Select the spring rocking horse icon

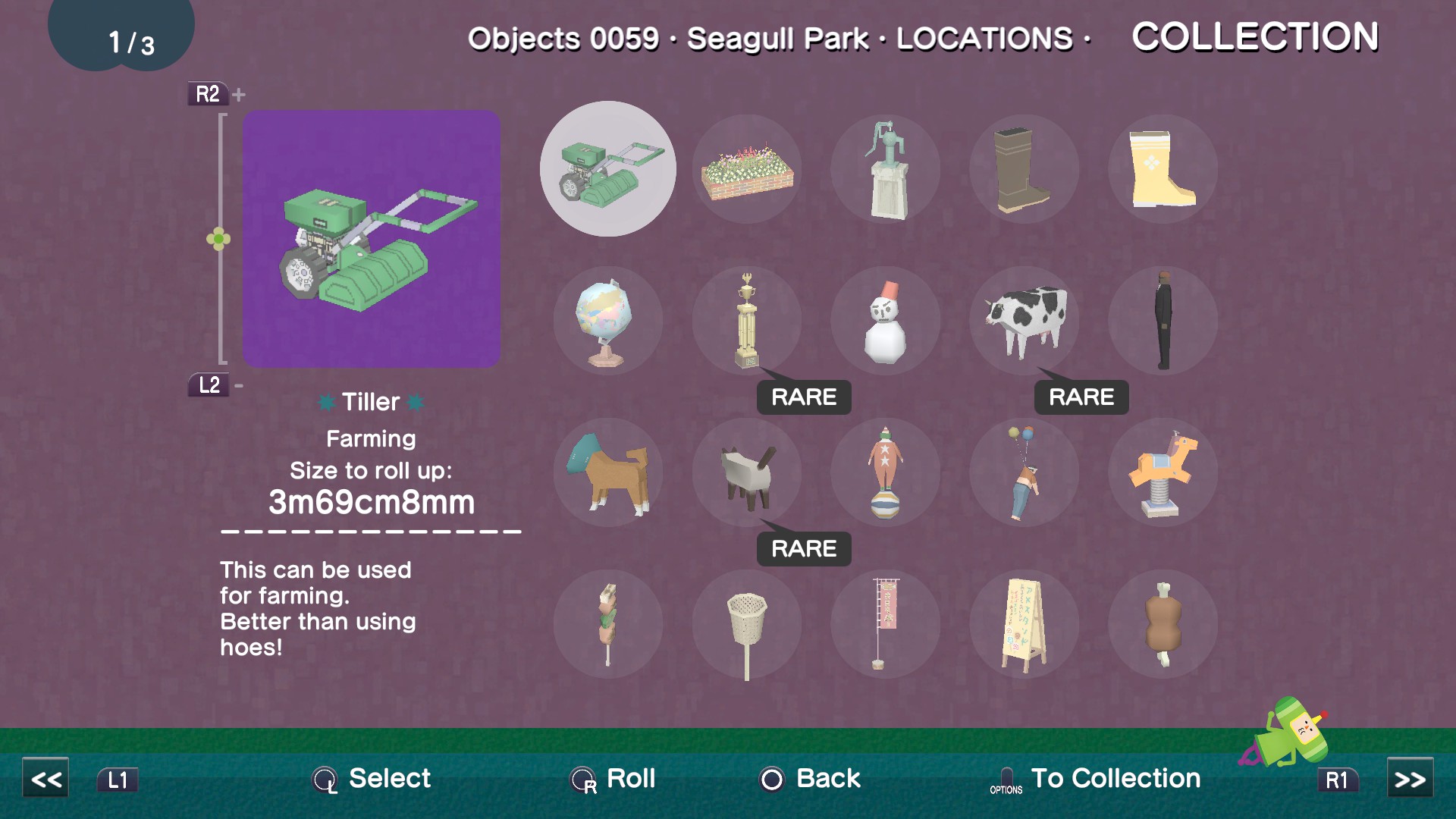click(1163, 472)
